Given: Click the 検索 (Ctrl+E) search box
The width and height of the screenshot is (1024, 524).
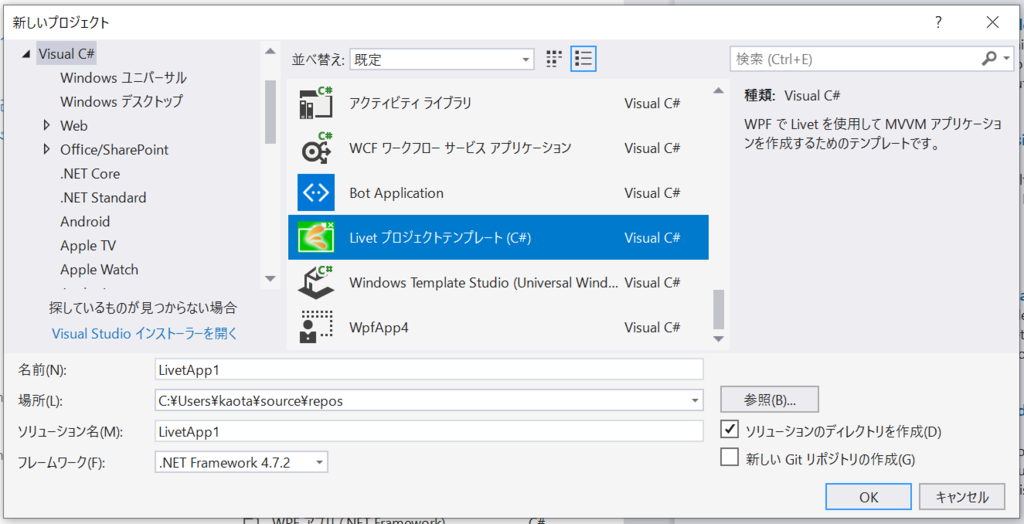Looking at the screenshot, I should click(x=855, y=59).
